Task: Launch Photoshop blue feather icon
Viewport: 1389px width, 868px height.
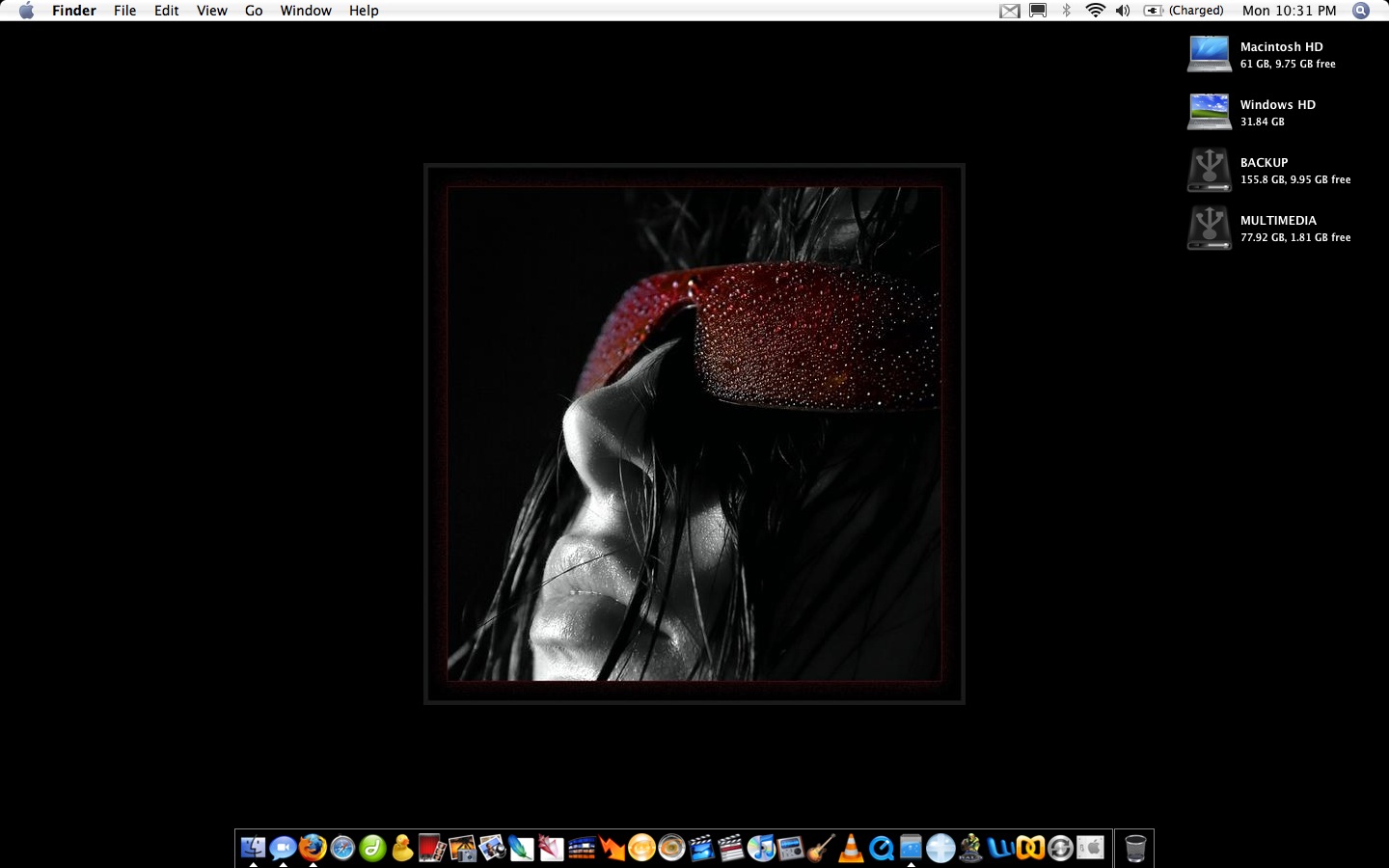Action: (522, 848)
